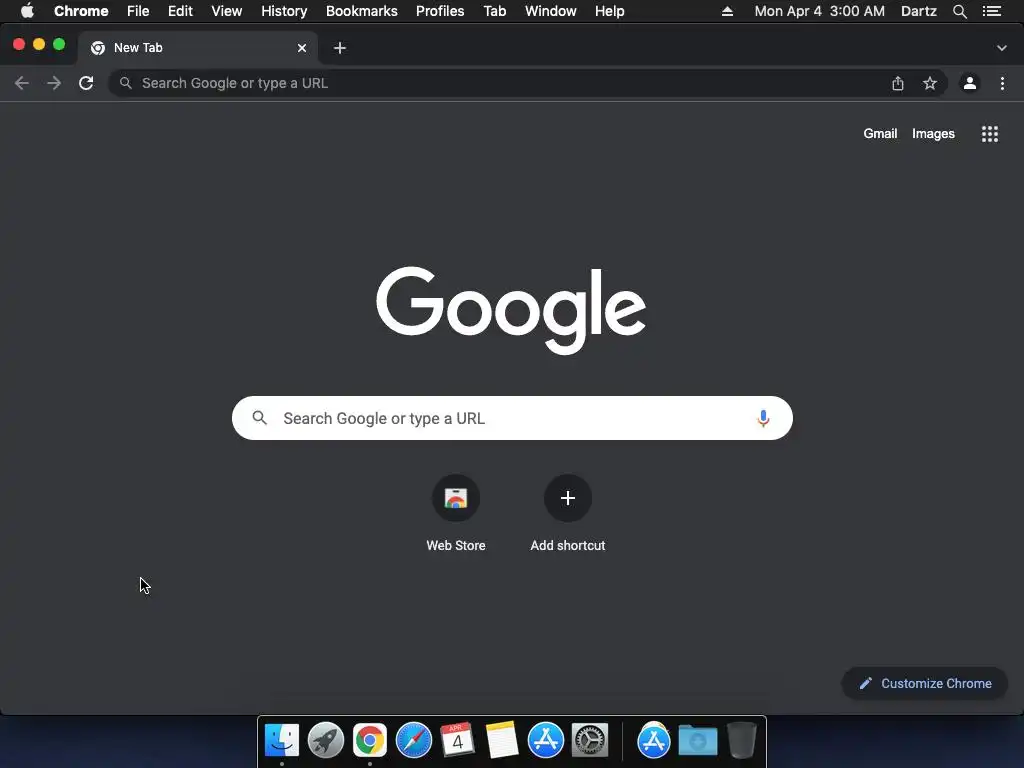Open Notes from the Dock
1024x768 pixels.
tap(502, 740)
